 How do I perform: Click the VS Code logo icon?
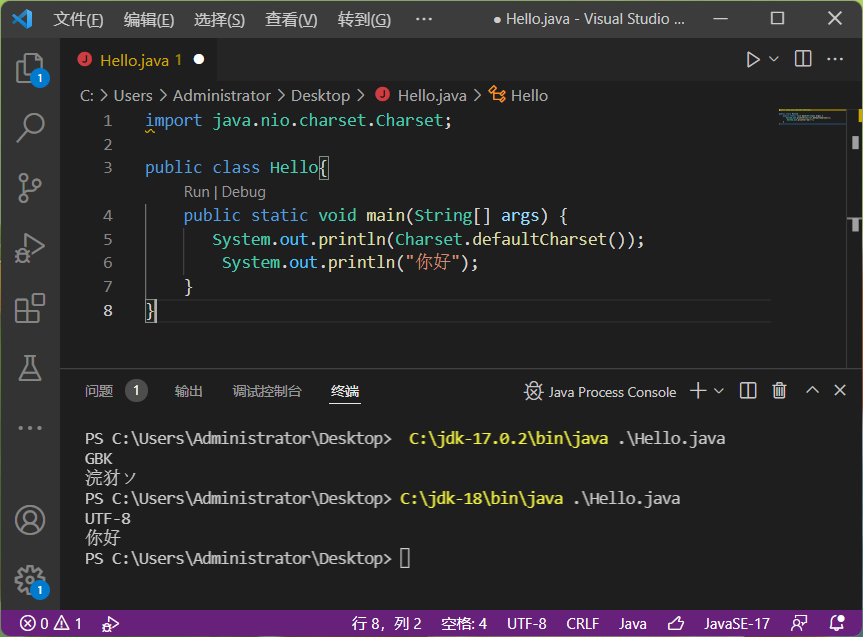22,19
